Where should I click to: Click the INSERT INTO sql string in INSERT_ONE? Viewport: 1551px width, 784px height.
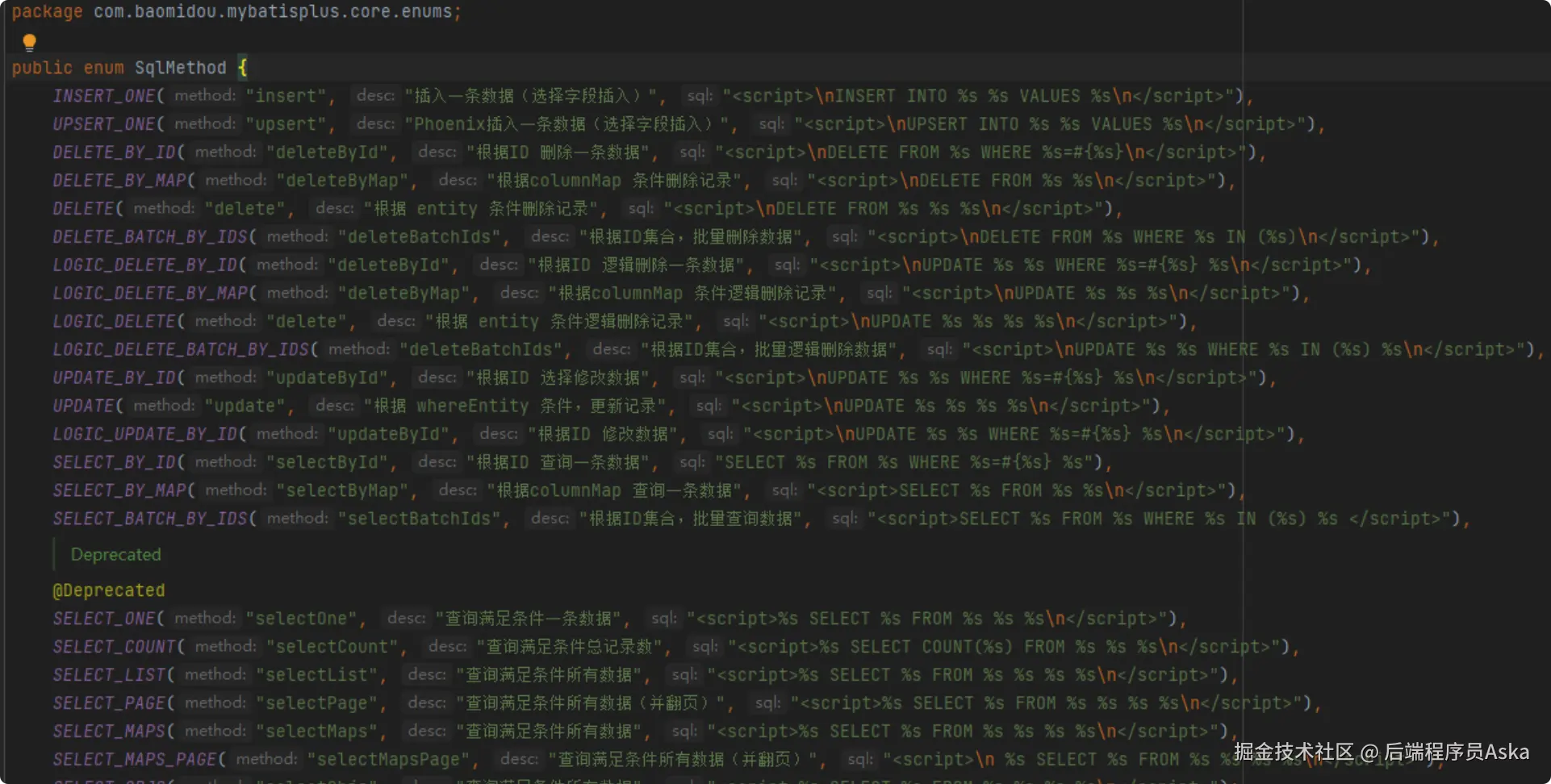pos(979,96)
